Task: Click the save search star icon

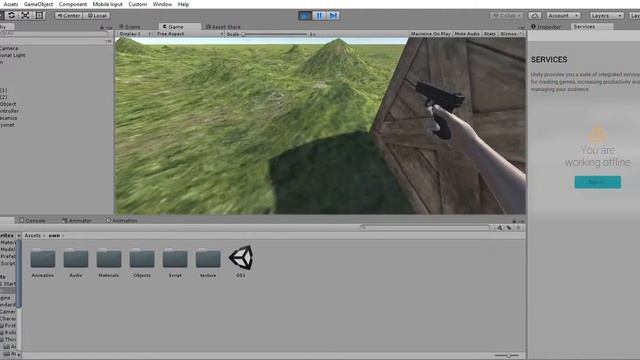Action: [518, 228]
